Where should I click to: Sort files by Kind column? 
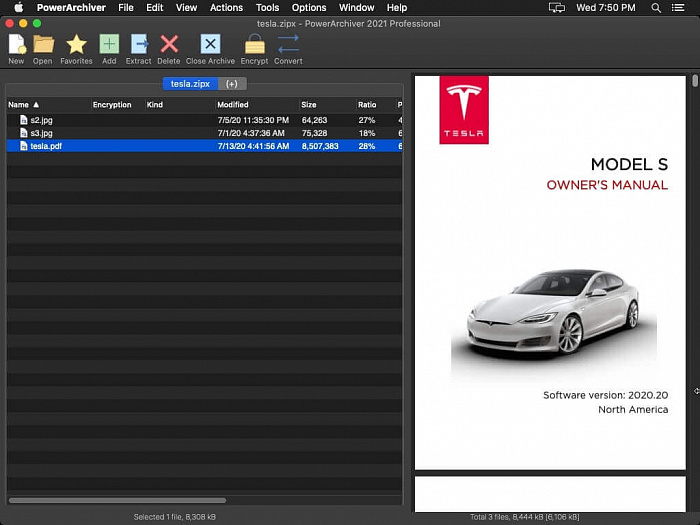[x=155, y=105]
